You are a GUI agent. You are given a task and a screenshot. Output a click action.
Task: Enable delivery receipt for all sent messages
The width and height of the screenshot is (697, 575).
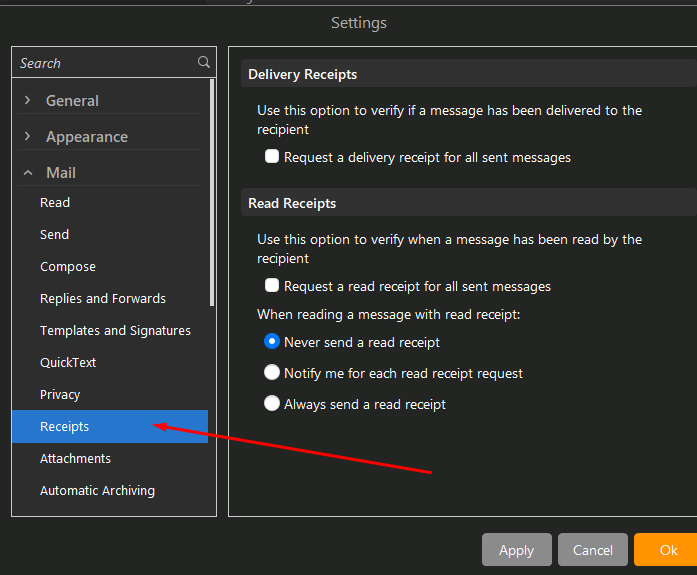tap(272, 156)
